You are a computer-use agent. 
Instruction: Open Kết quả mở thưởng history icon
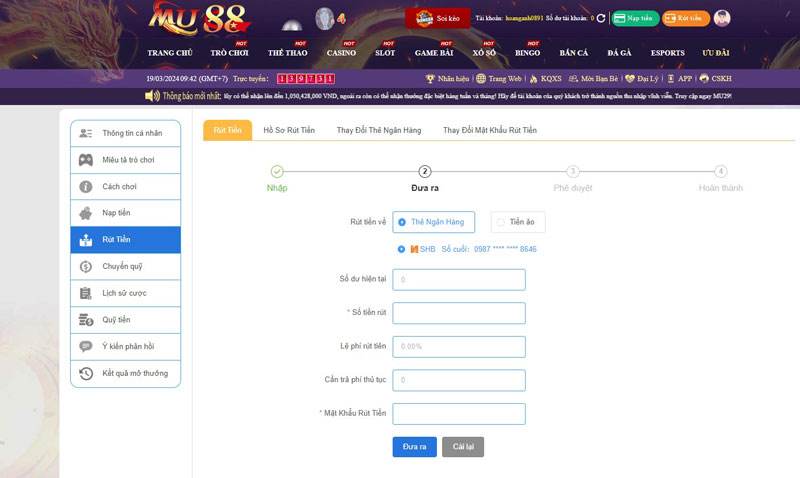pyautogui.click(x=86, y=373)
